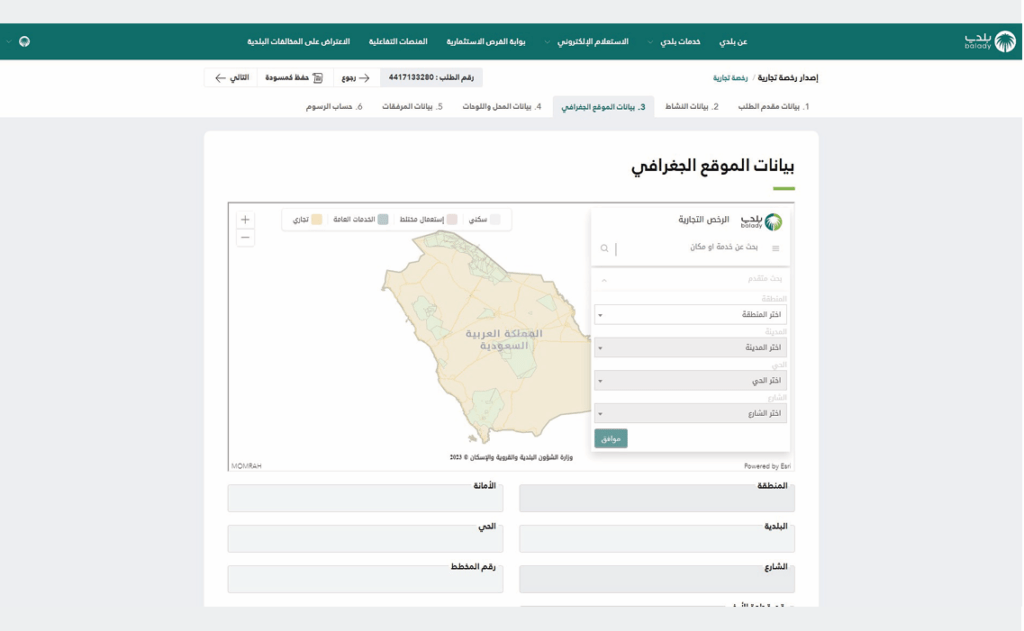
Task: Zoom in on the map with plus button
Action: pos(245,219)
